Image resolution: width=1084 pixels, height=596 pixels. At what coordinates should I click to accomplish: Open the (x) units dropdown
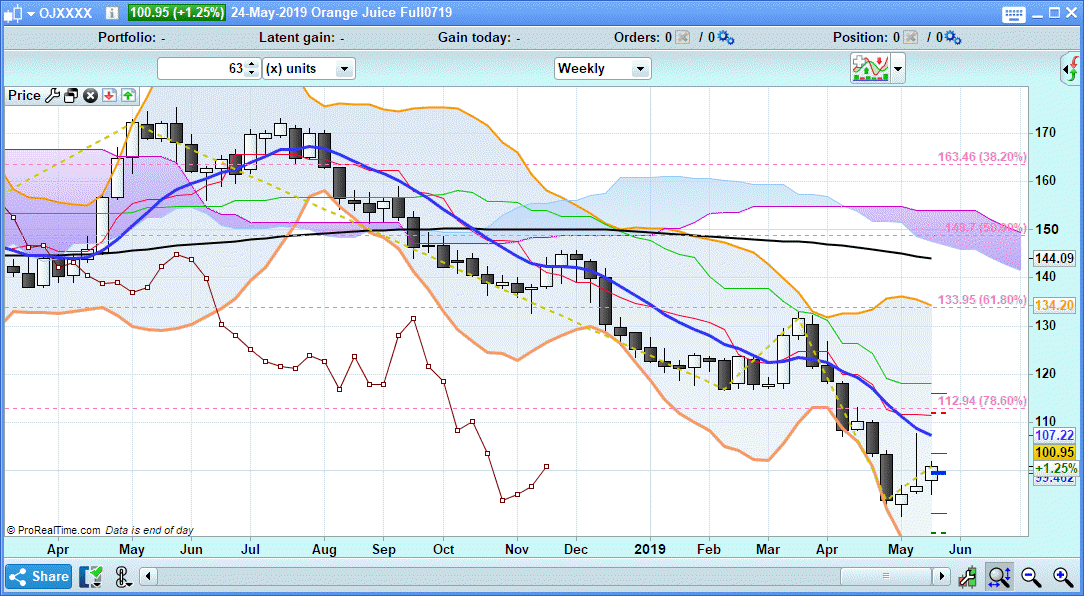[308, 68]
